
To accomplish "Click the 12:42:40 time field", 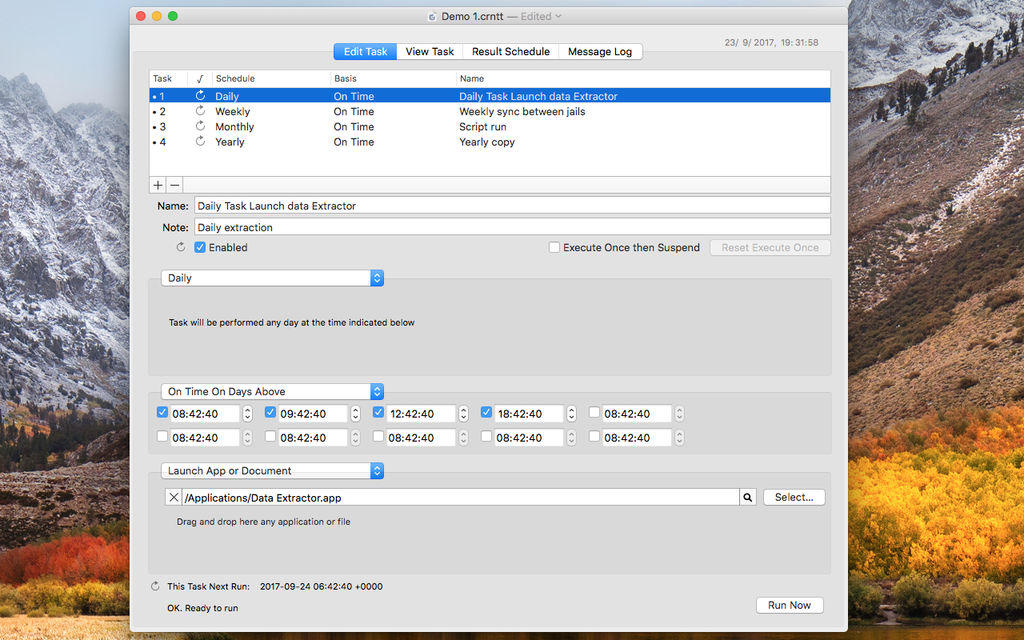I will (421, 413).
